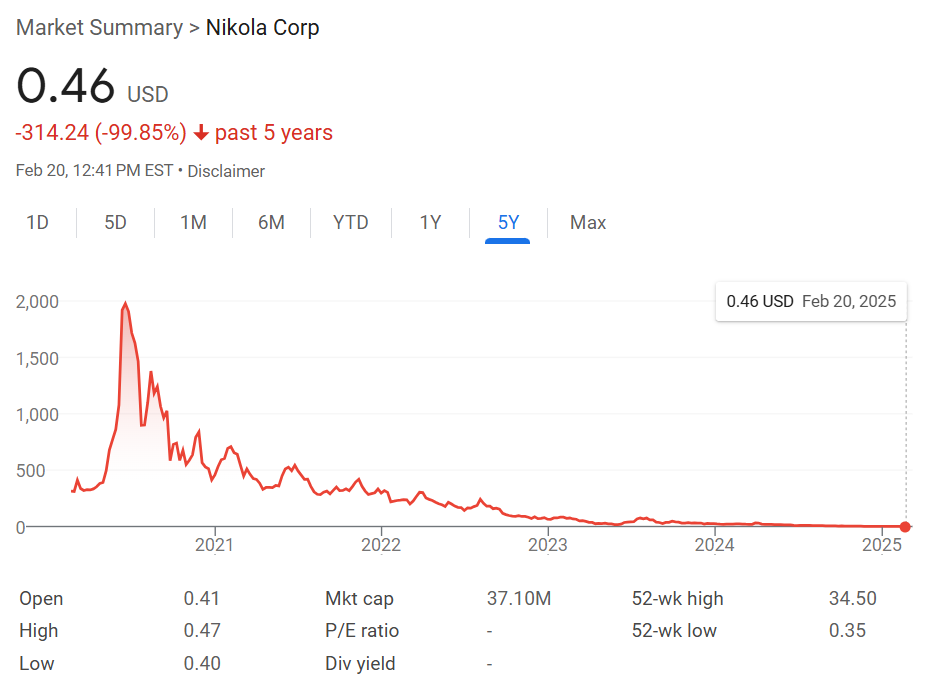The width and height of the screenshot is (937, 687).
Task: Click the 2,000 y-axis label
Action: pos(37,301)
